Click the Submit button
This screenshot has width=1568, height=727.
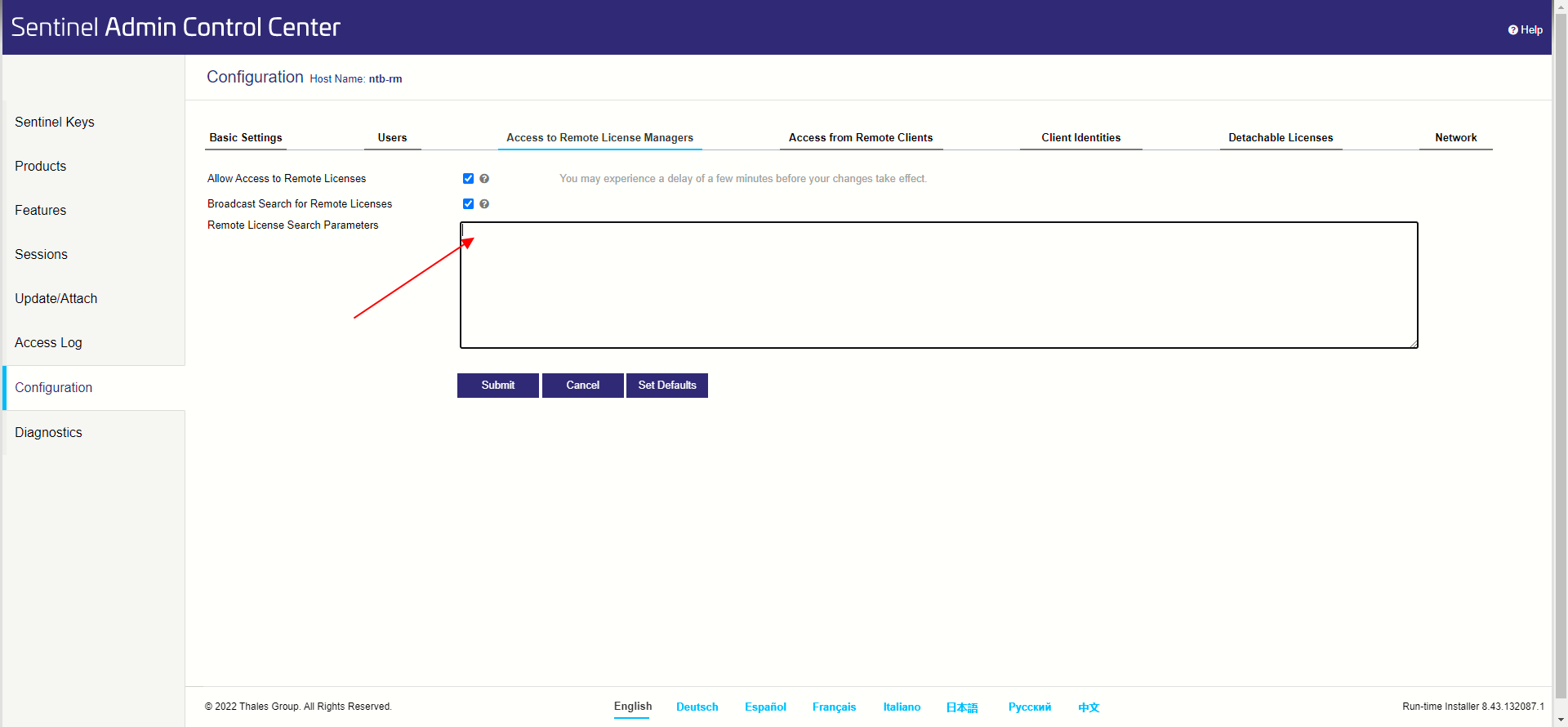click(498, 386)
